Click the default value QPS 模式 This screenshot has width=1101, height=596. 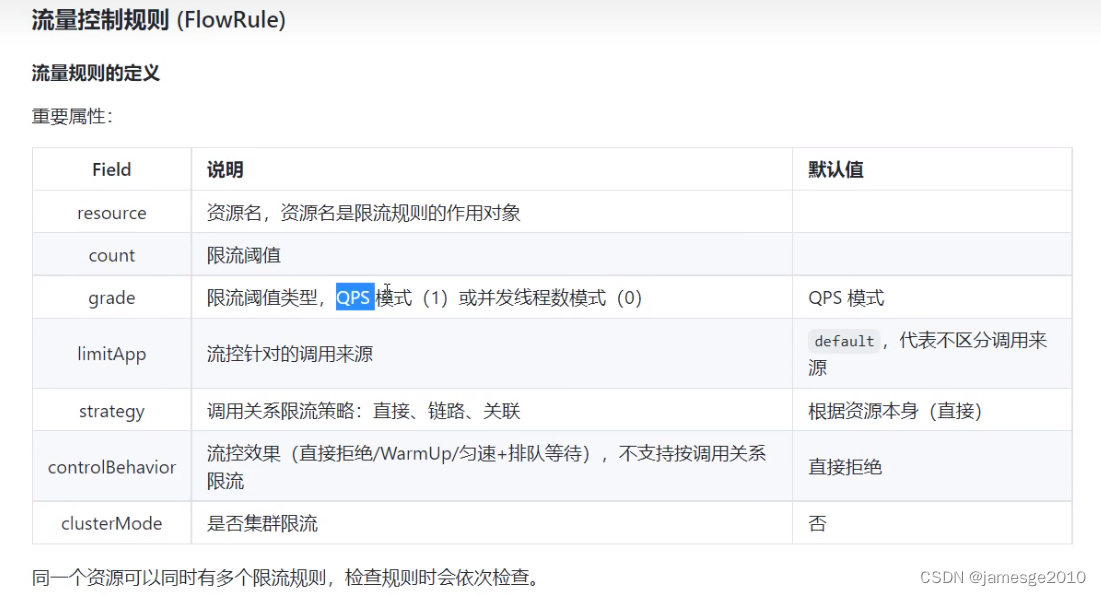(x=846, y=298)
